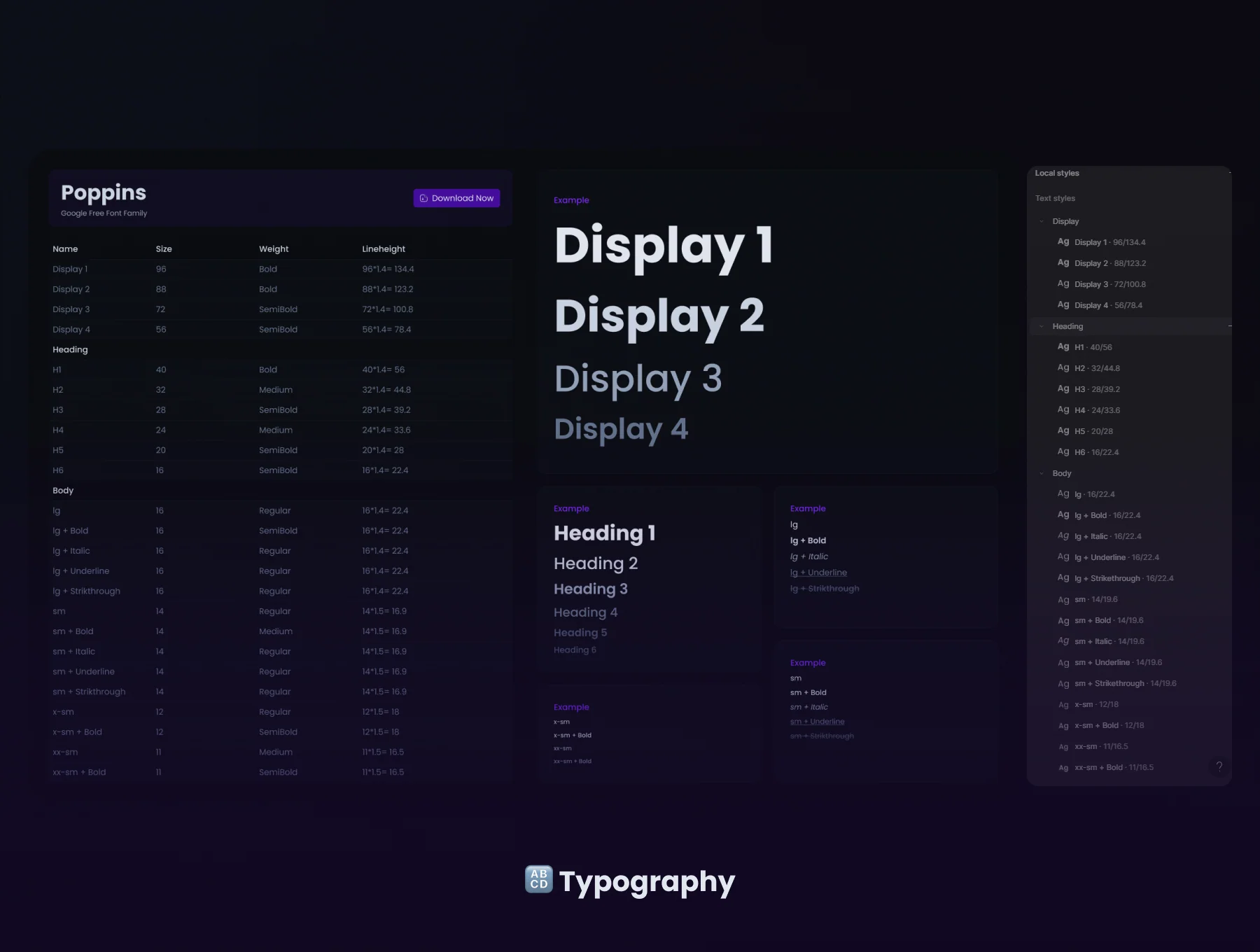The width and height of the screenshot is (1260, 952).
Task: Open help via the question mark icon
Action: [1219, 766]
